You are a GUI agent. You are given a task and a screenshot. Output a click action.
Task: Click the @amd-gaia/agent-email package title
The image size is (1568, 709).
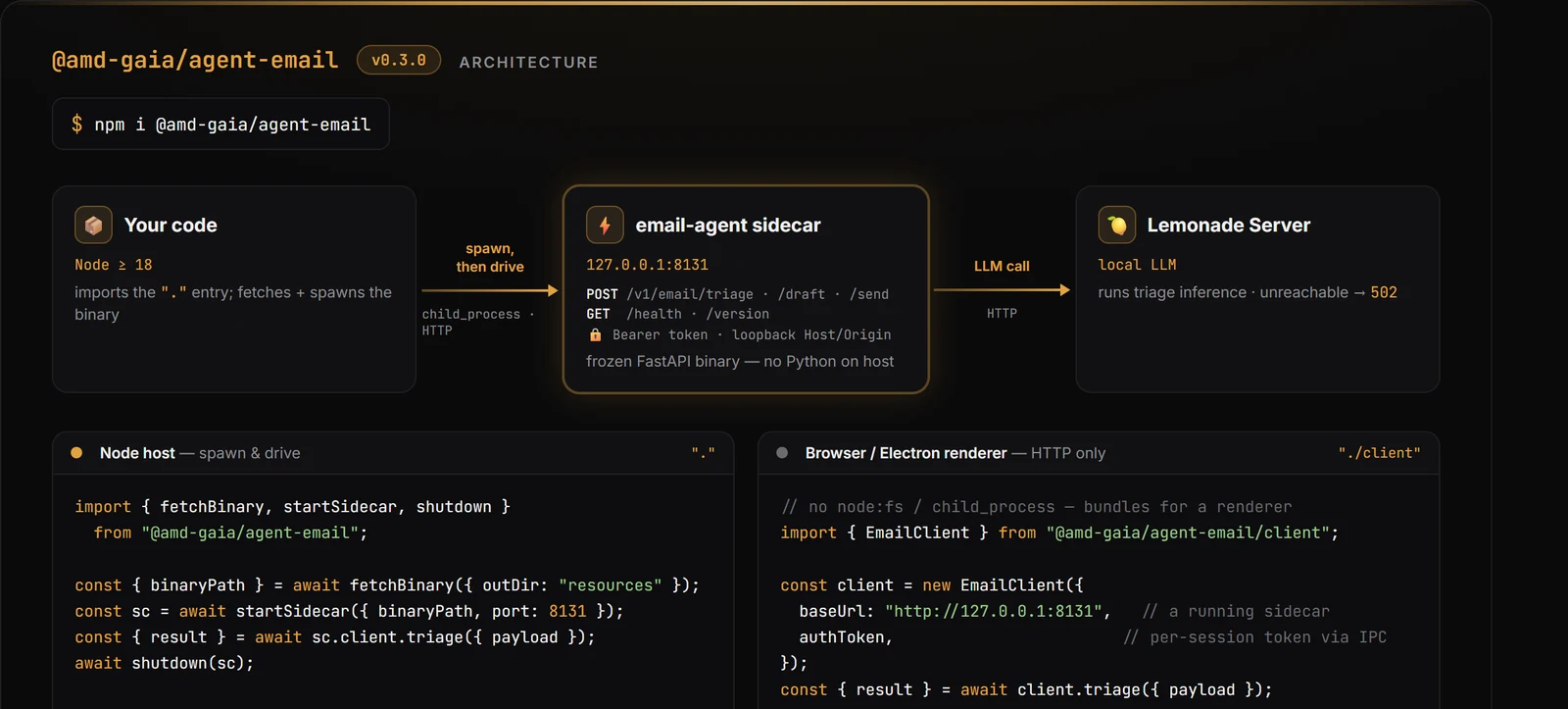[195, 60]
